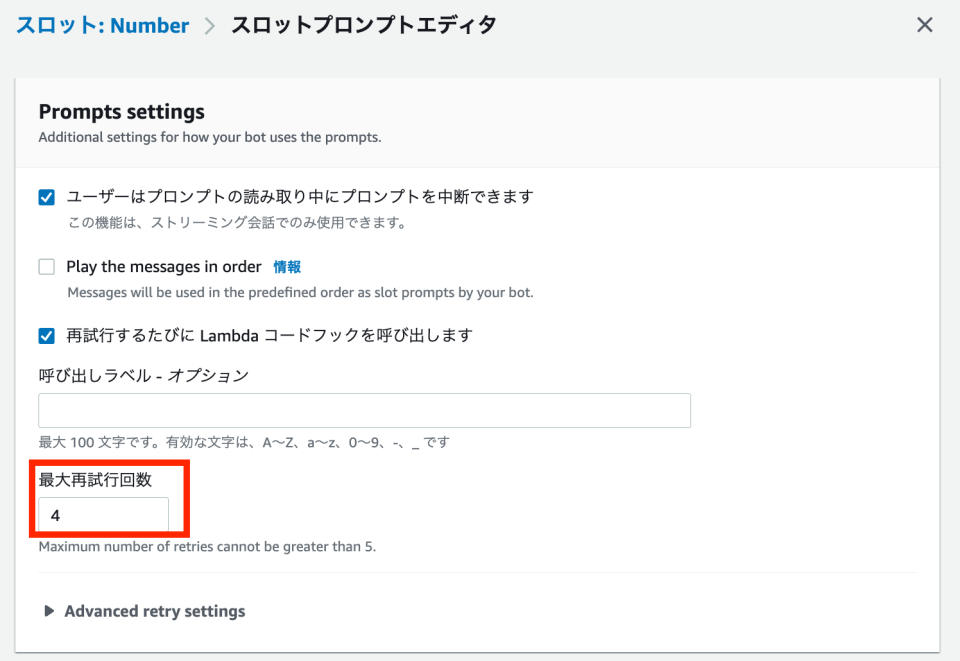Viewport: 960px width, 661px height.
Task: Close the slot prompt editor with the X
Action: [x=925, y=24]
